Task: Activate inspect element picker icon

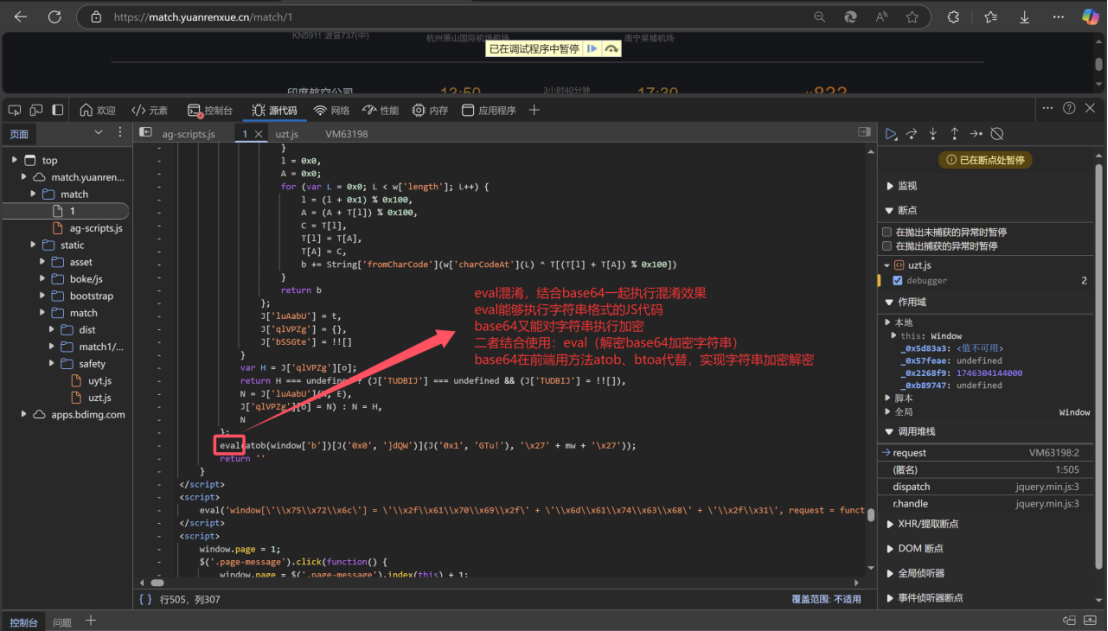Action: click(x=15, y=110)
